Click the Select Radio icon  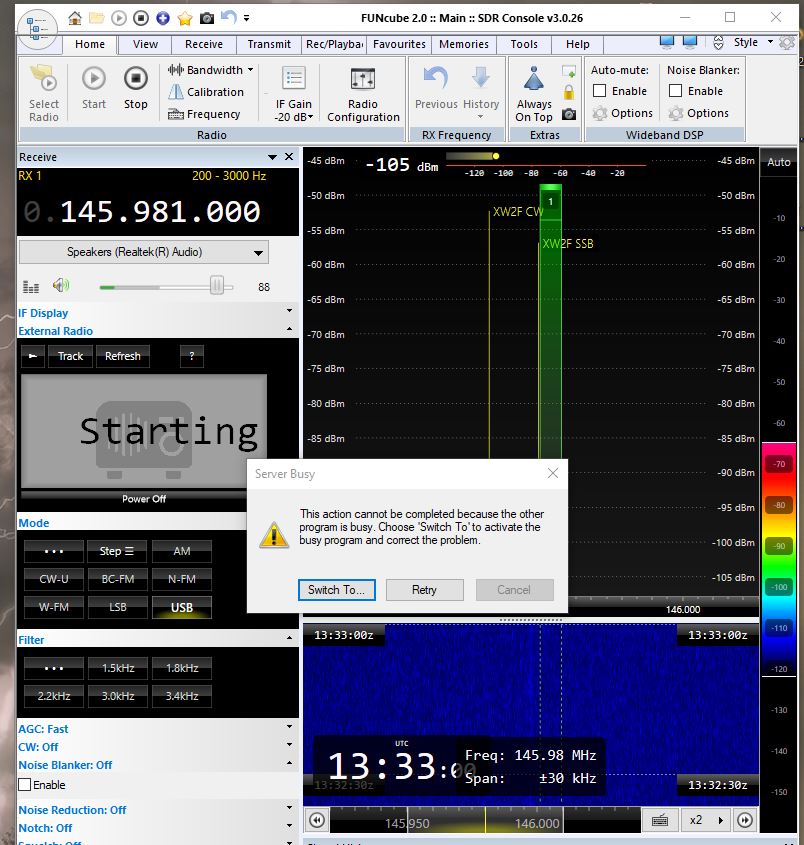coord(43,80)
